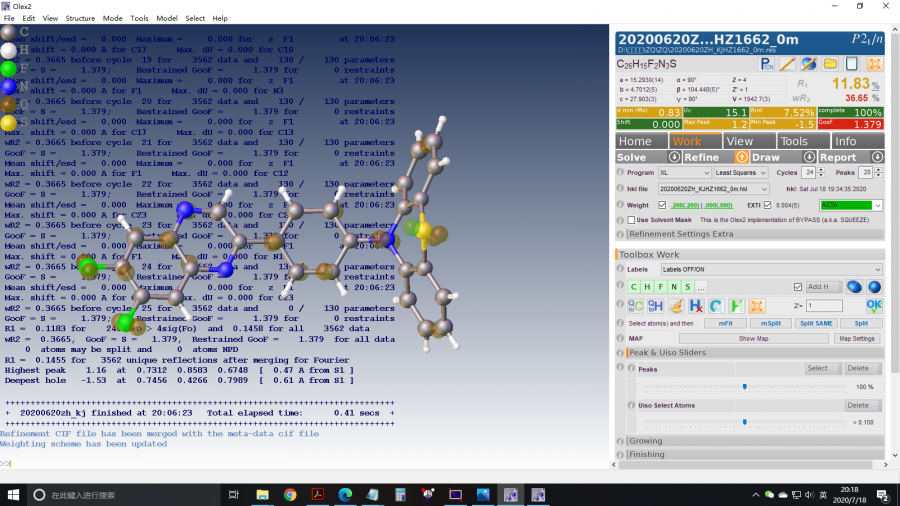This screenshot has height=506, width=900.
Task: Open the Least Squares method dropdown
Action: click(x=743, y=173)
